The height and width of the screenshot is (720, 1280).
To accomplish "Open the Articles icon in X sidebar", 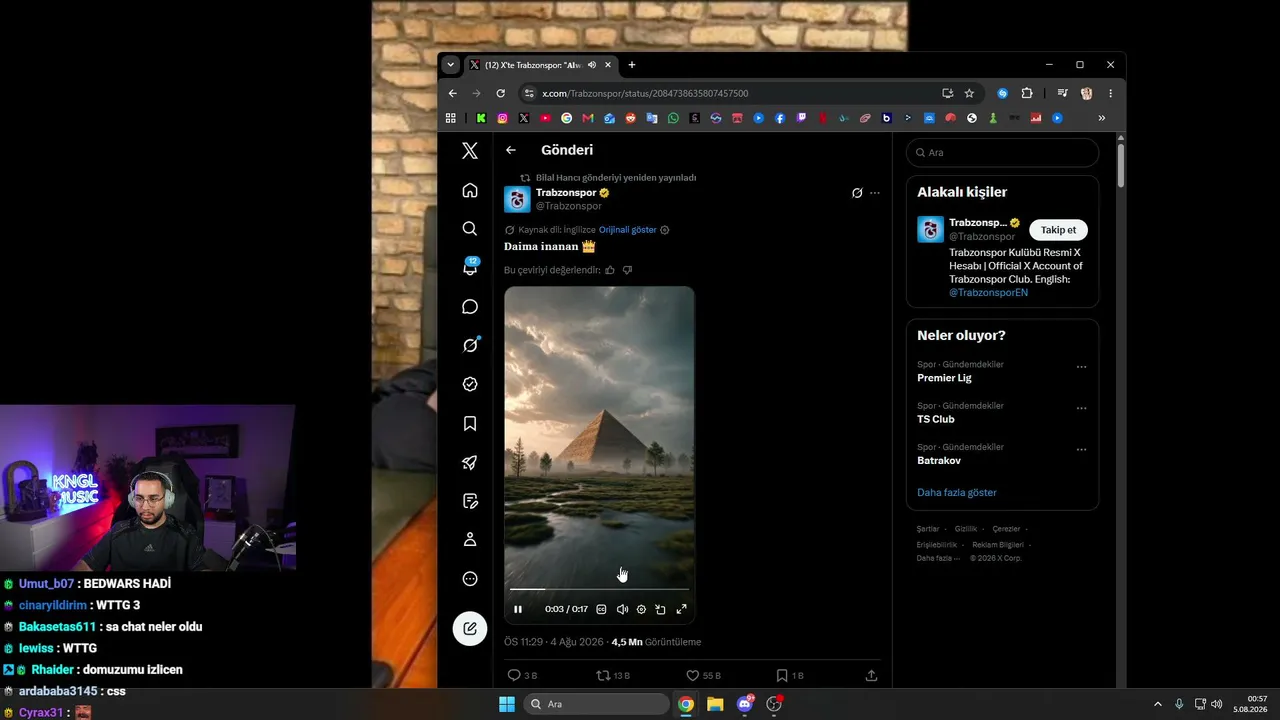I will [x=470, y=501].
